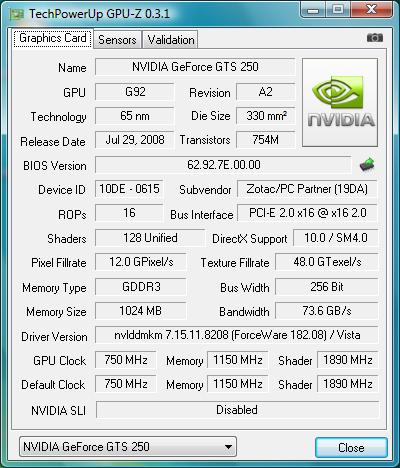This screenshot has height=468, width=400.
Task: Click the Memory Type field GDDR3
Action: pyautogui.click(x=141, y=287)
